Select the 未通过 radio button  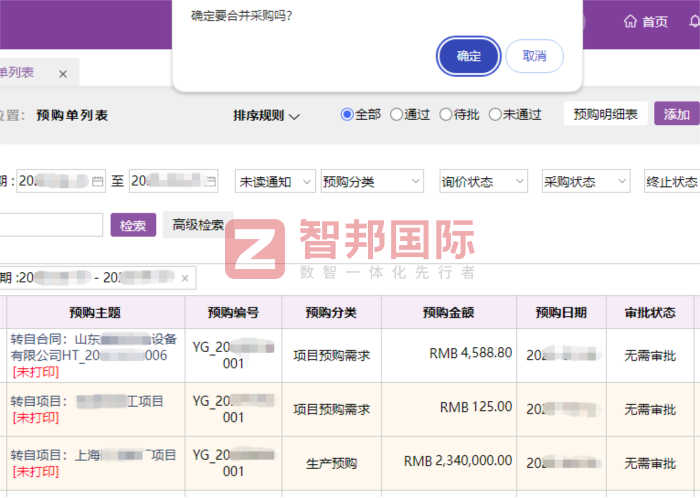(x=495, y=115)
